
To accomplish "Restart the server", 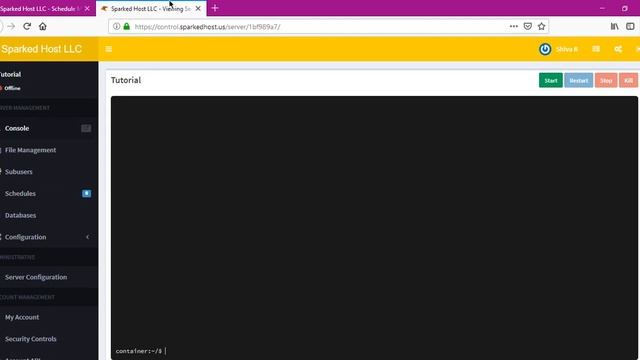I will [578, 80].
